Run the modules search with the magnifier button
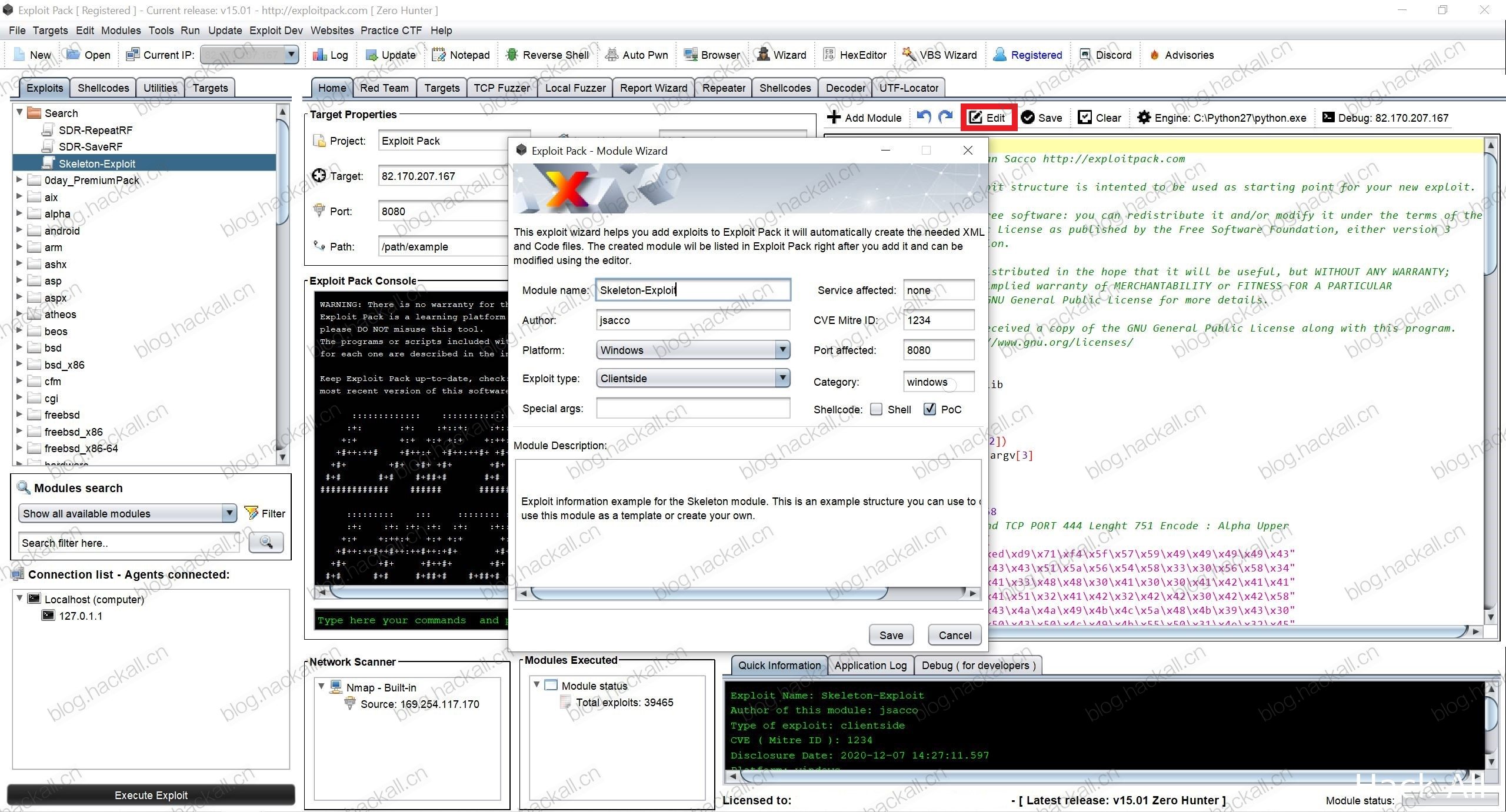The image size is (1506, 812). tap(266, 542)
